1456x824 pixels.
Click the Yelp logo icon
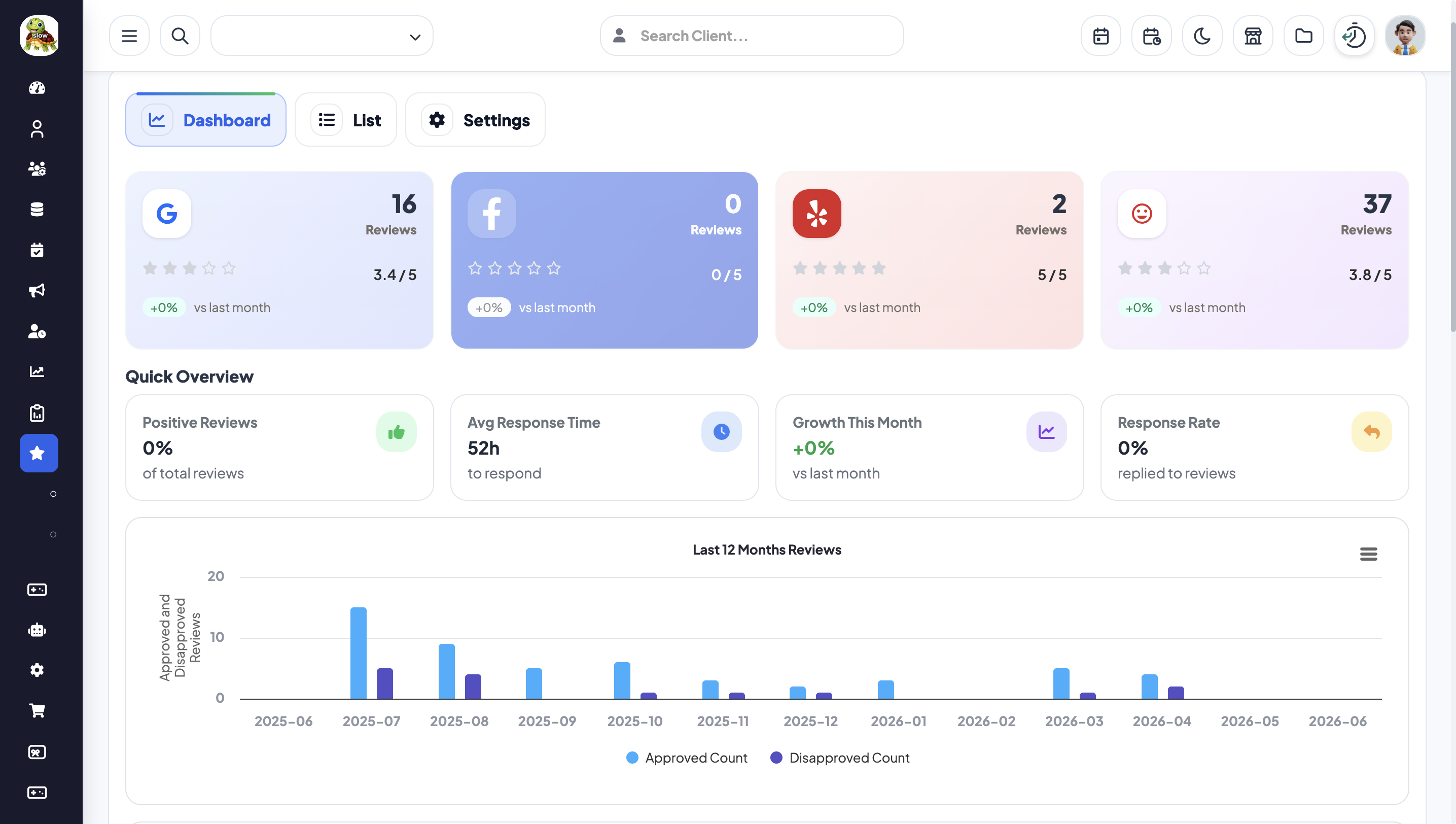coord(817,213)
